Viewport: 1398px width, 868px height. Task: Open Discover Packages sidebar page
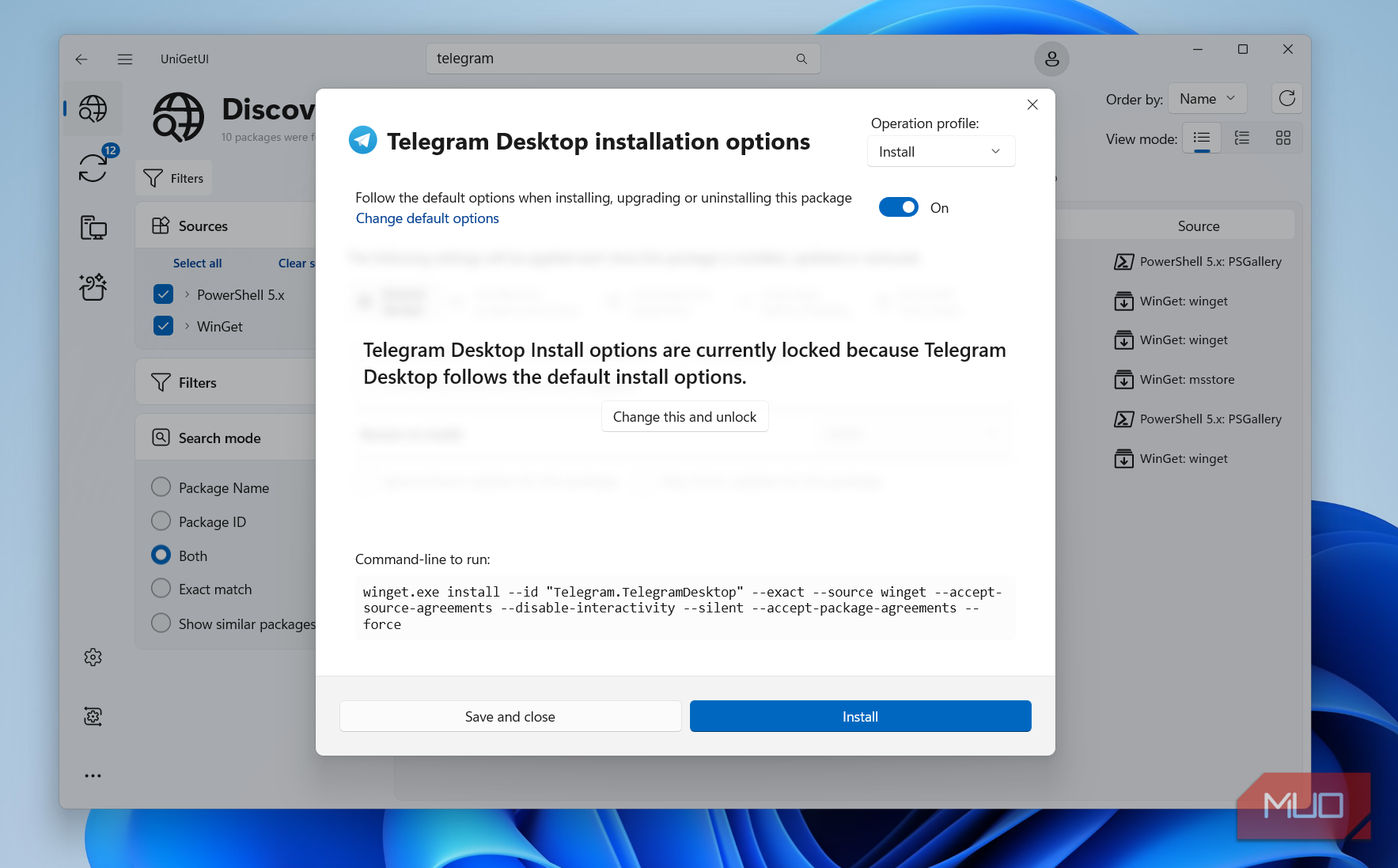tap(93, 108)
